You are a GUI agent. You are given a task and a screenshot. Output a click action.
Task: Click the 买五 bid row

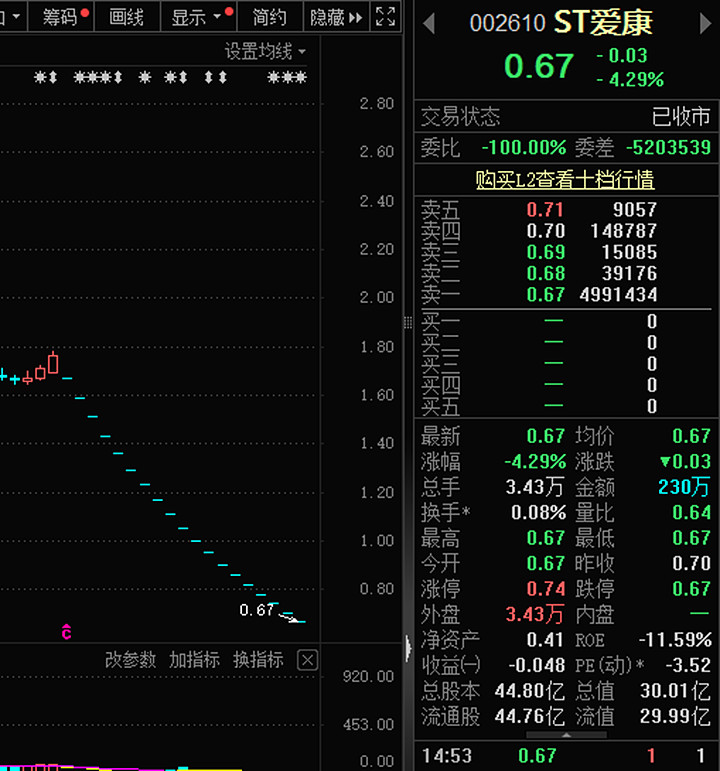tap(566, 406)
